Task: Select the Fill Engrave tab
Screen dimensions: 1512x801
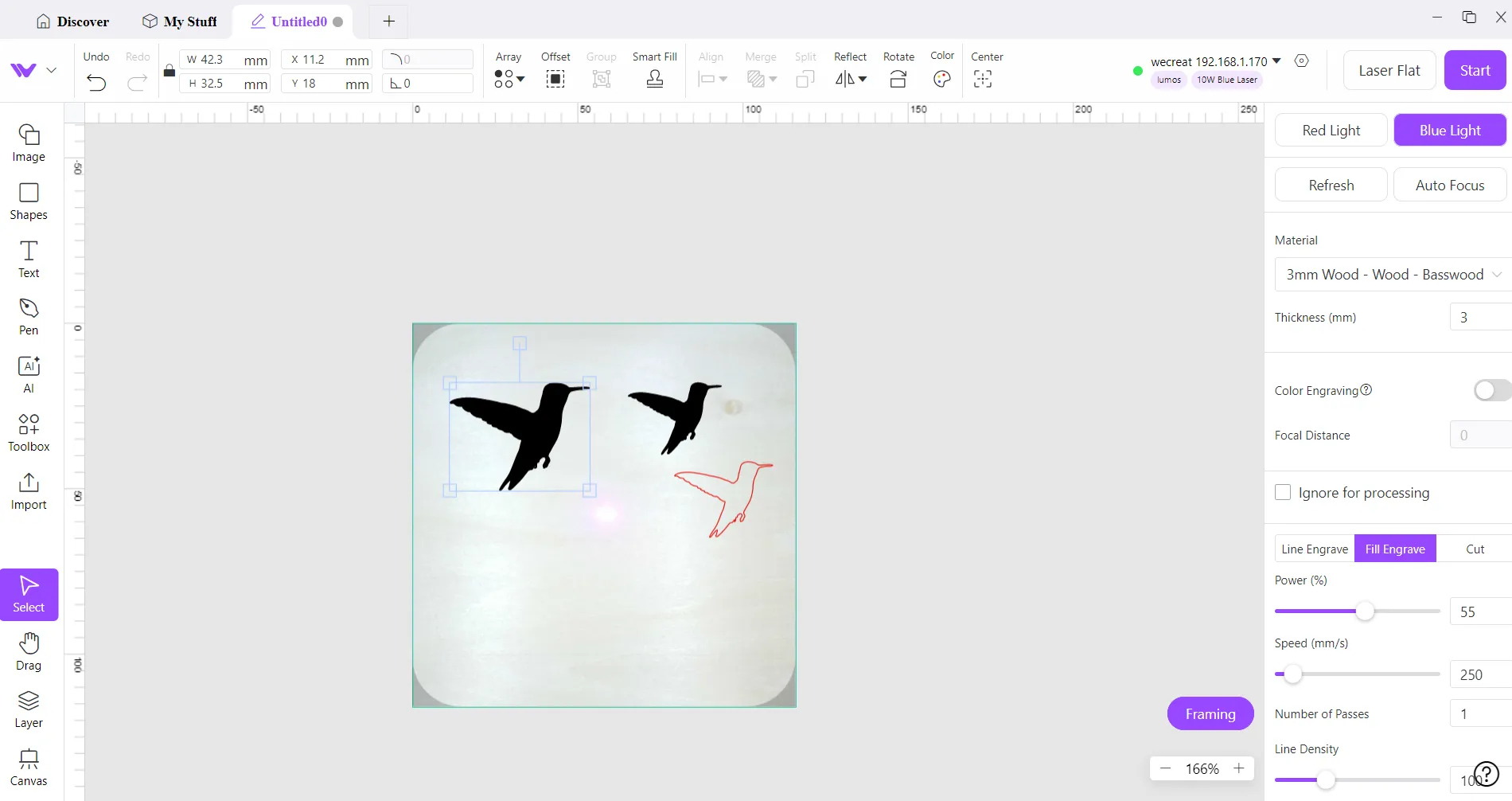Action: click(1395, 549)
